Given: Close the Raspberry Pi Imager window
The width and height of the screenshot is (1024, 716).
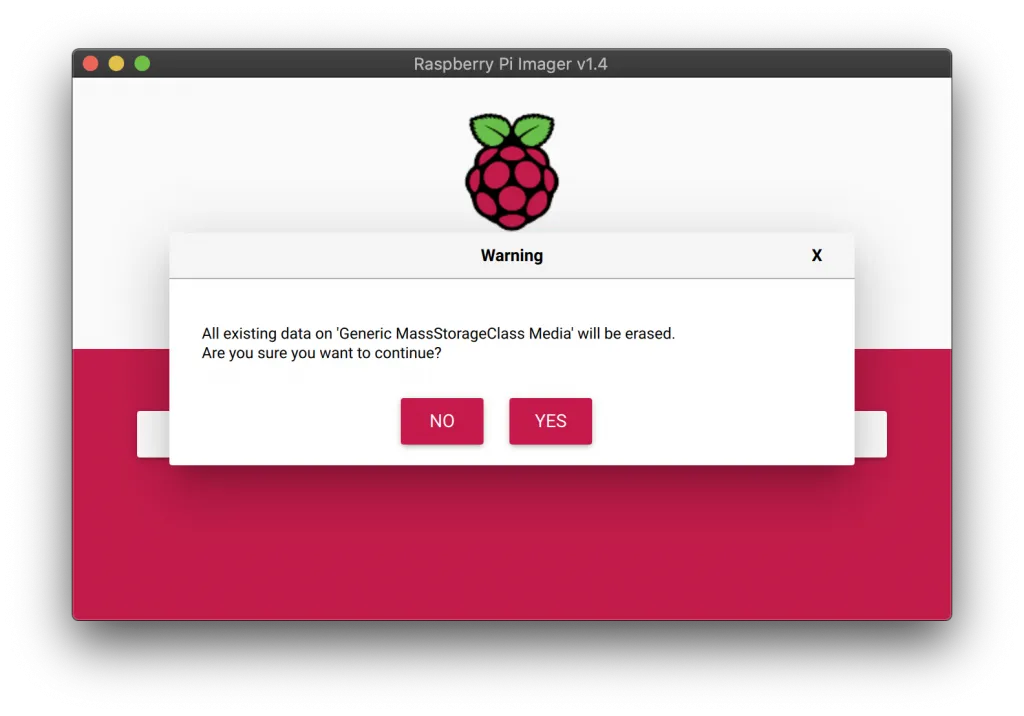Looking at the screenshot, I should coord(90,64).
